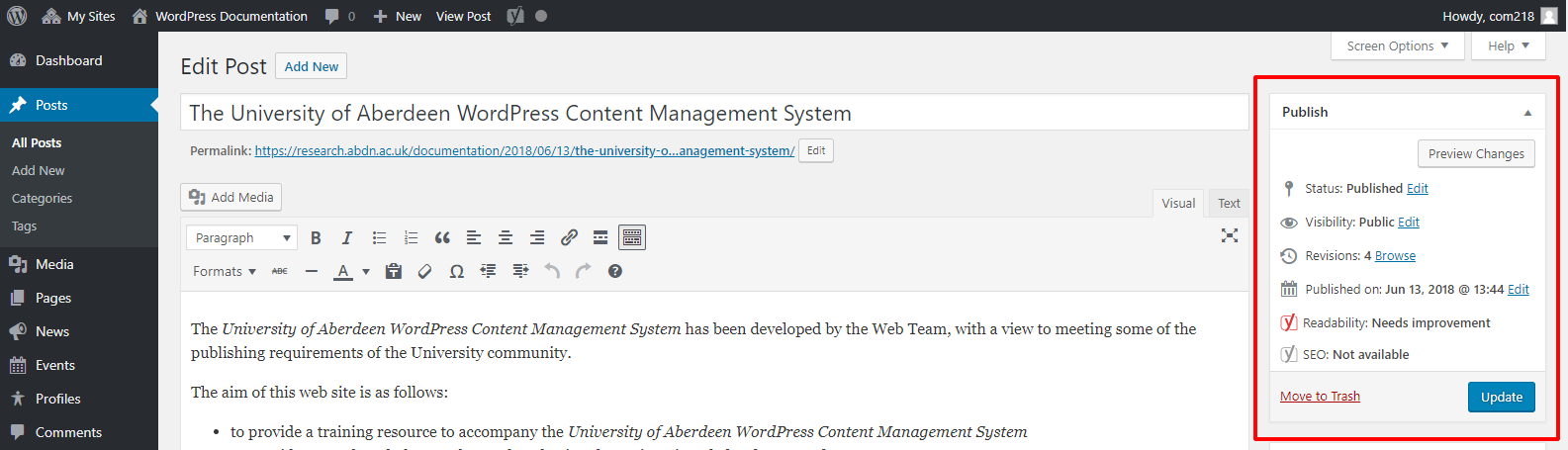The height and width of the screenshot is (450, 1568).
Task: Click the Move to Trash link
Action: [1320, 396]
